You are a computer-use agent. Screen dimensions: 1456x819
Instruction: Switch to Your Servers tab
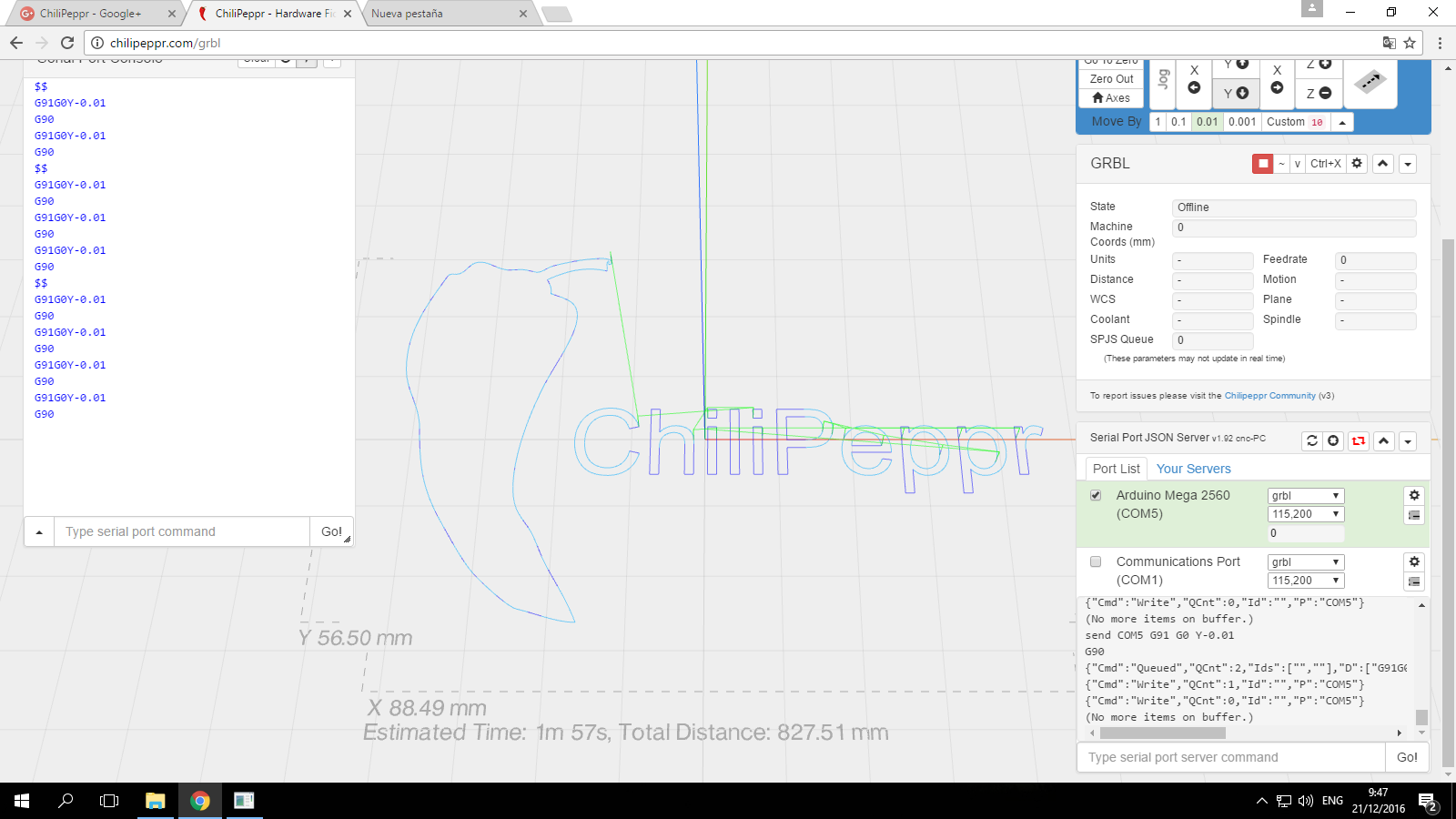click(1193, 469)
